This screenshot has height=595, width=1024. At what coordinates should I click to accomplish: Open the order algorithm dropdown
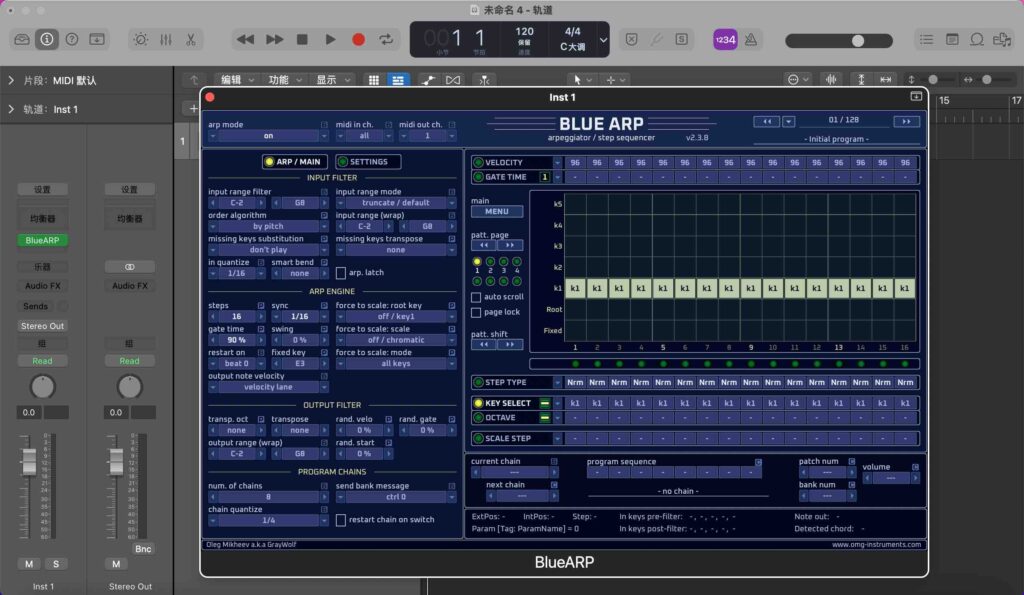(x=268, y=227)
